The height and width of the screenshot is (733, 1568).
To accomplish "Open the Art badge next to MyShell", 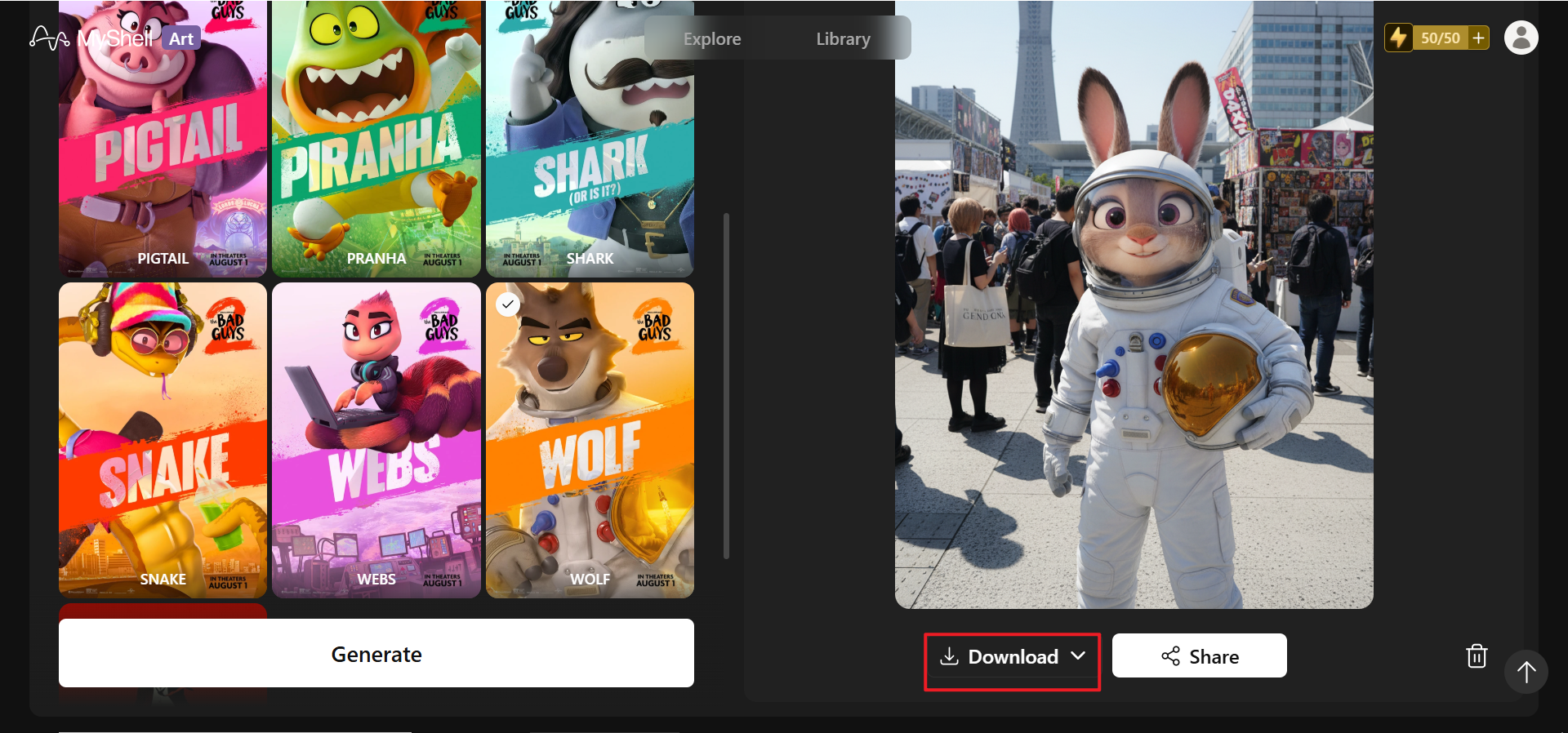I will click(181, 38).
